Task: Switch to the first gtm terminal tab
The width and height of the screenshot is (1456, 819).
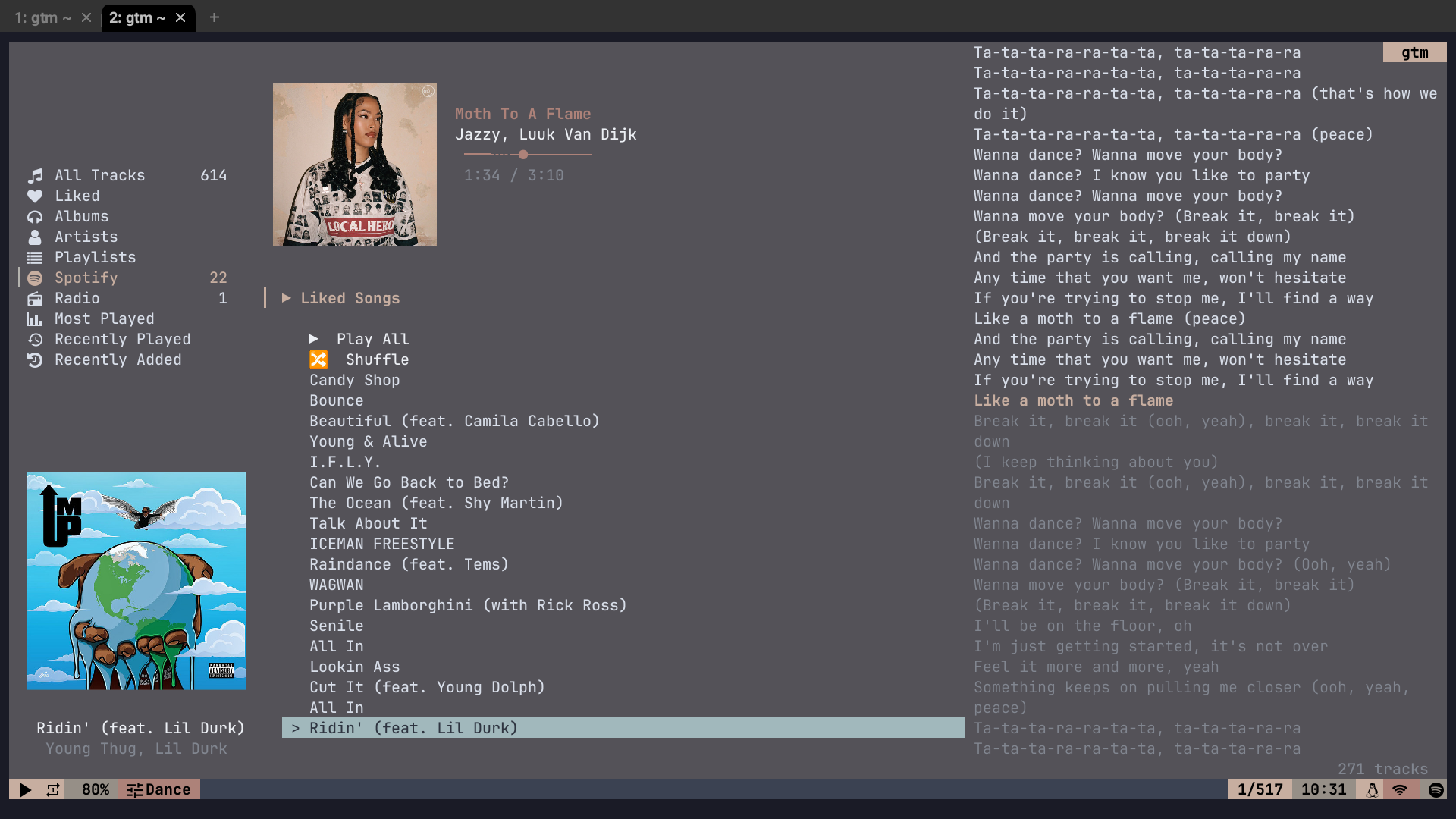Action: coord(43,17)
